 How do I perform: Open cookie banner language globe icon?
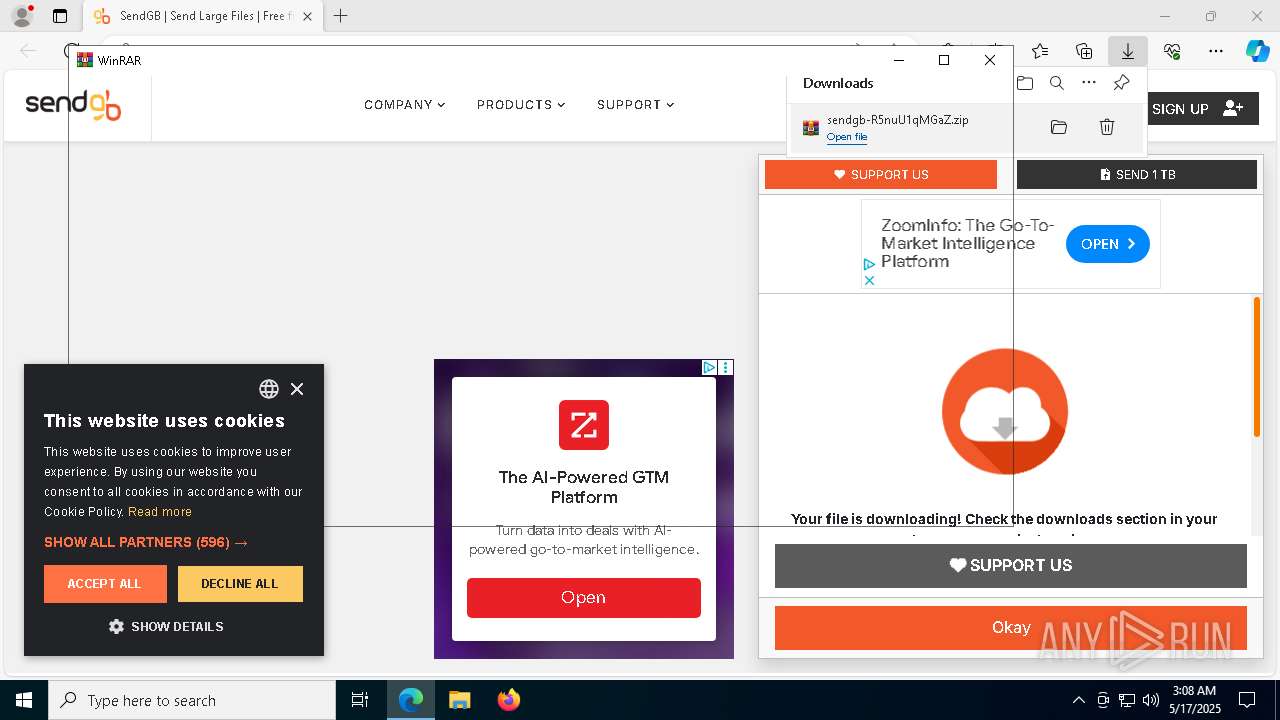tap(269, 389)
